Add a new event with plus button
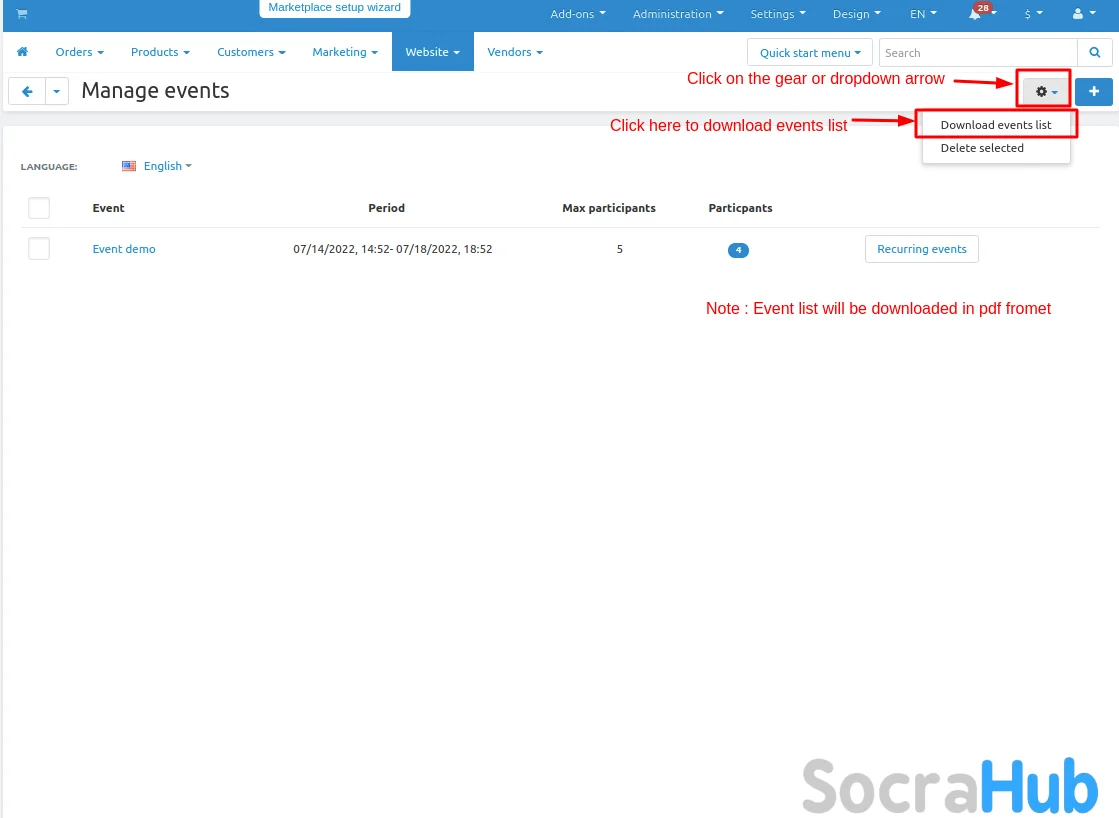Viewport: 1119px width, 818px height. pyautogui.click(x=1093, y=91)
